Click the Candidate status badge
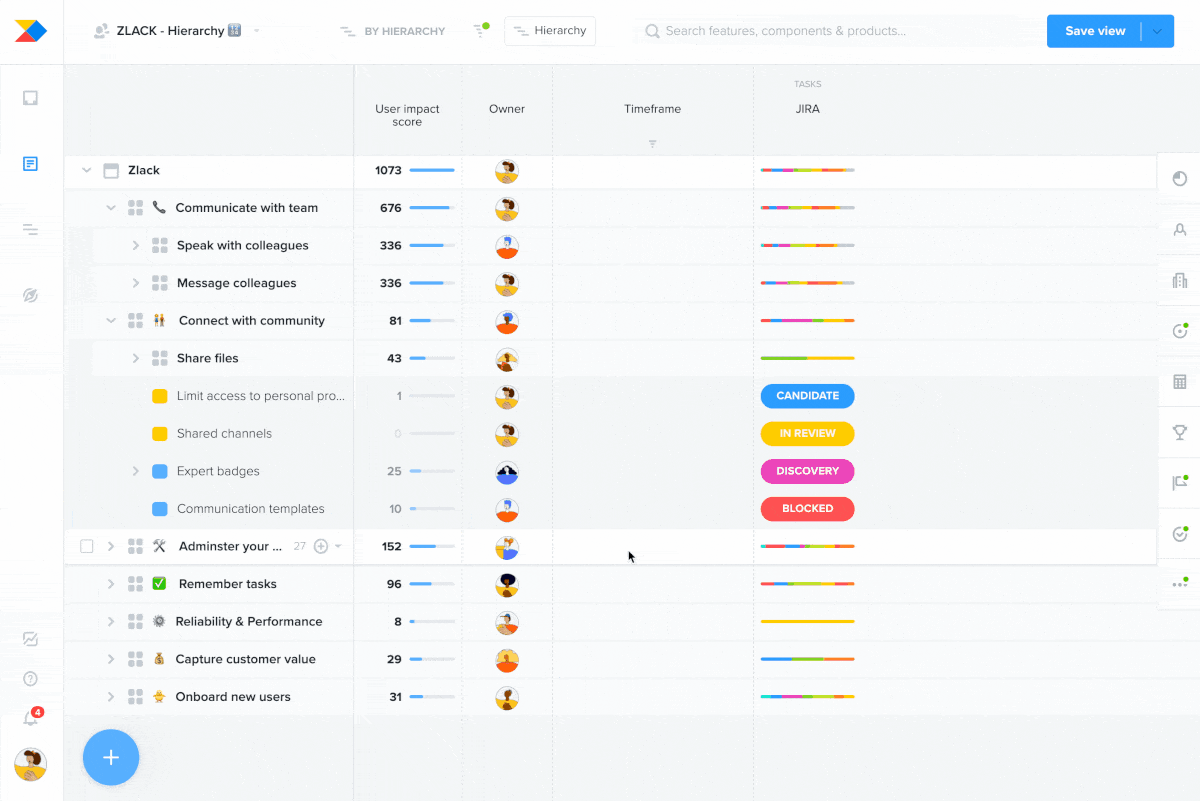1200x801 pixels. click(808, 396)
